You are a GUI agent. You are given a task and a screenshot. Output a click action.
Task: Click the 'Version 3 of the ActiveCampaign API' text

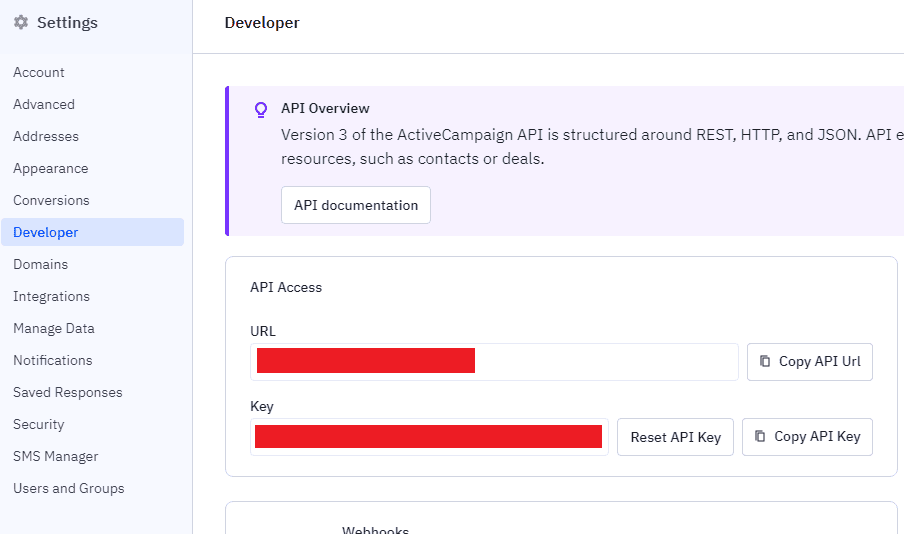[412, 134]
